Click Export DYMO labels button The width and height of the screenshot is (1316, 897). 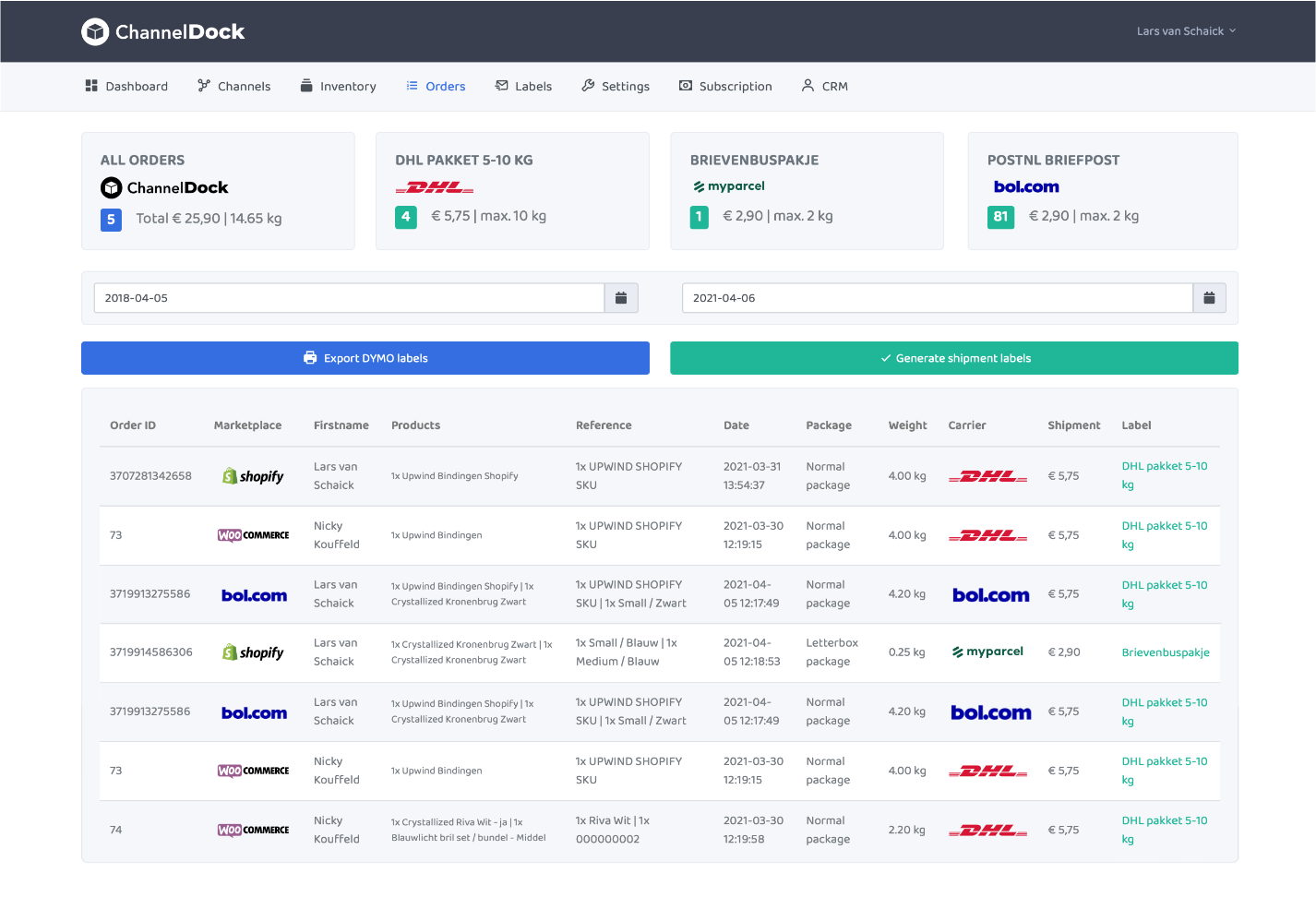[x=365, y=358]
